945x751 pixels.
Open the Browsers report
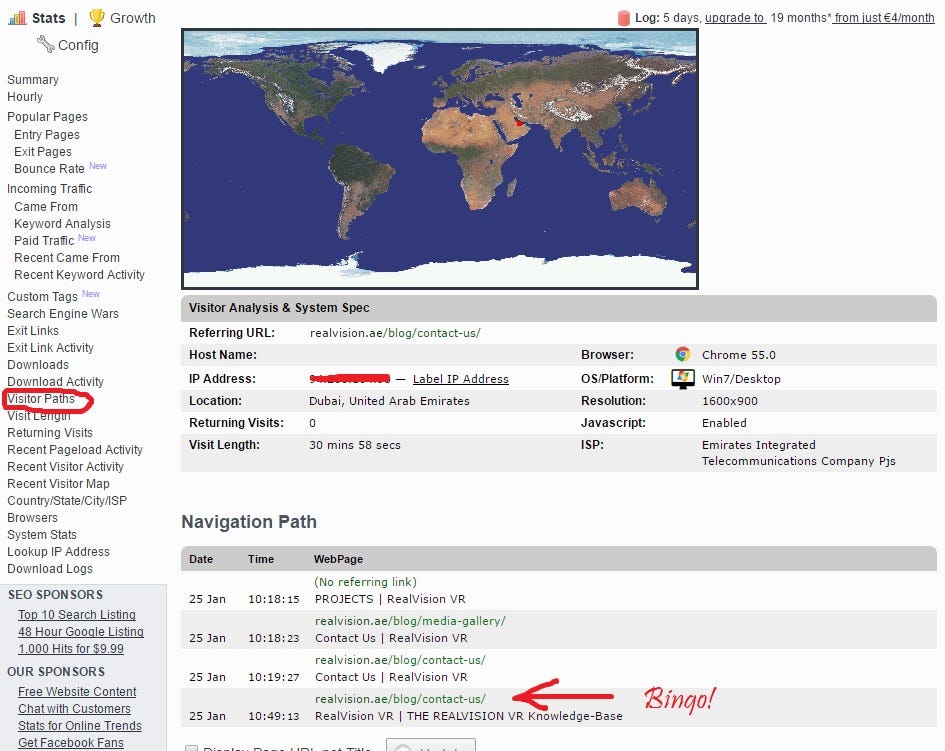pos(33,518)
